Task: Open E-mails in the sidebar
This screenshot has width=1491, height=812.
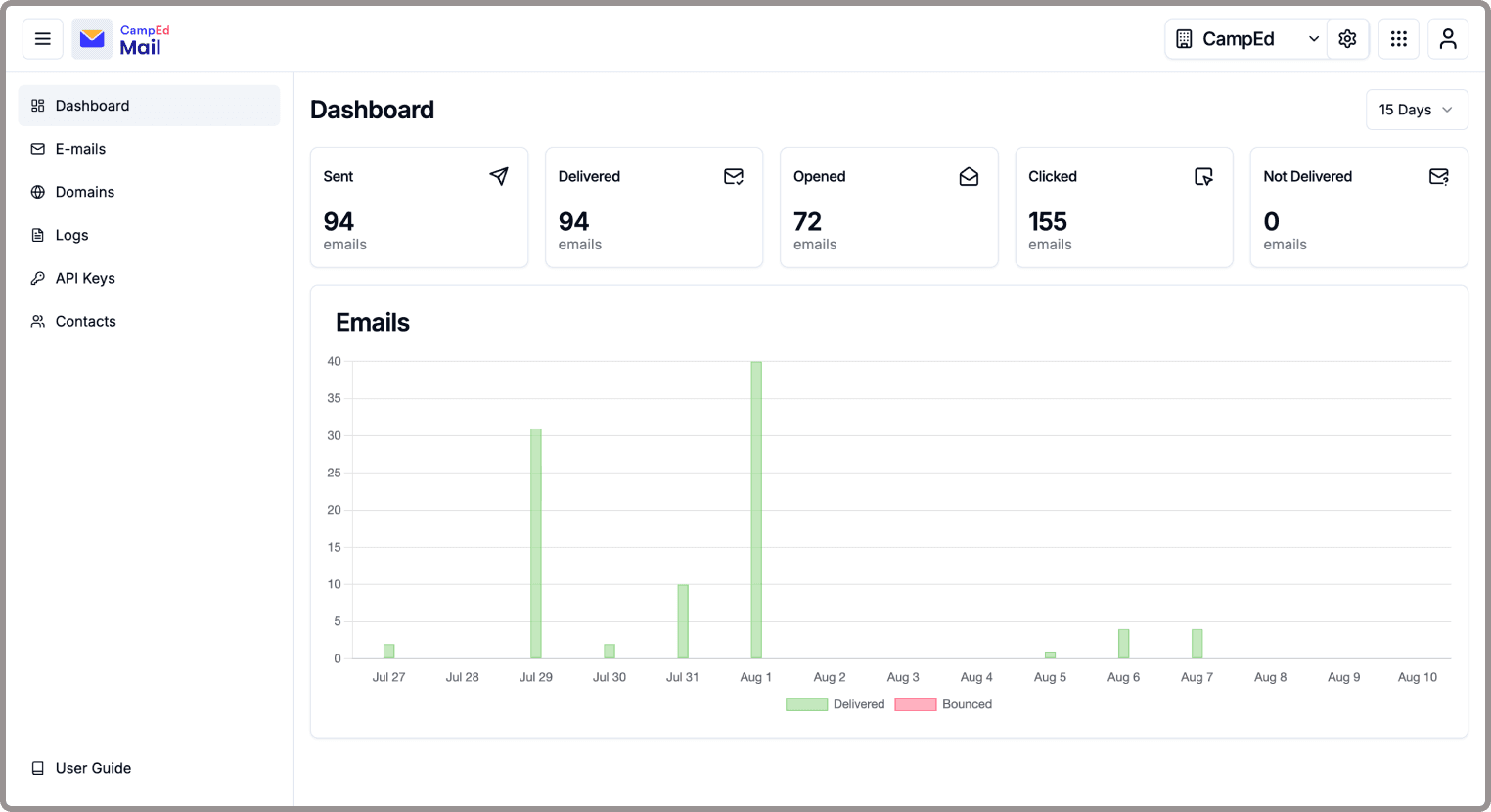Action: click(x=149, y=149)
